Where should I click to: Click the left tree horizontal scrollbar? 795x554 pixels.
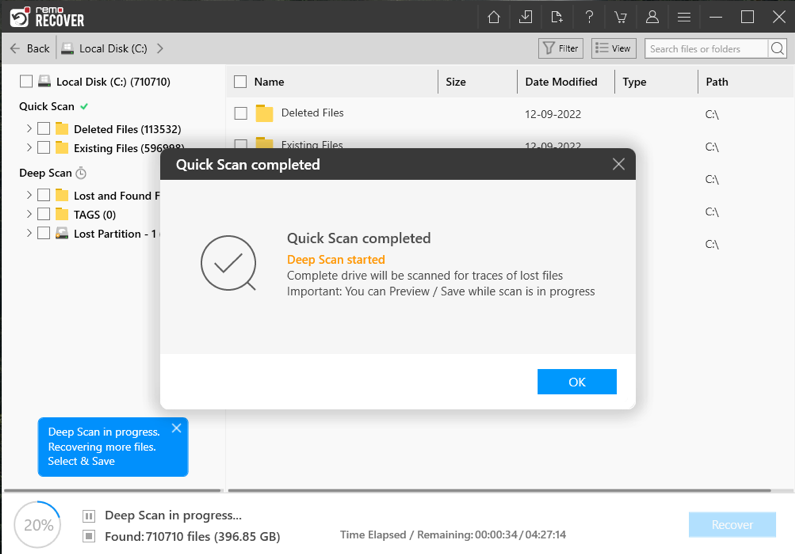pyautogui.click(x=112, y=491)
